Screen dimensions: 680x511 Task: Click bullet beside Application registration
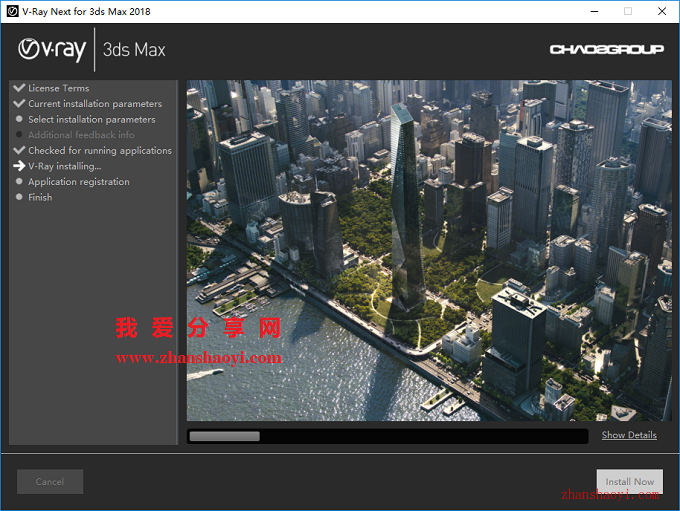click(x=19, y=181)
